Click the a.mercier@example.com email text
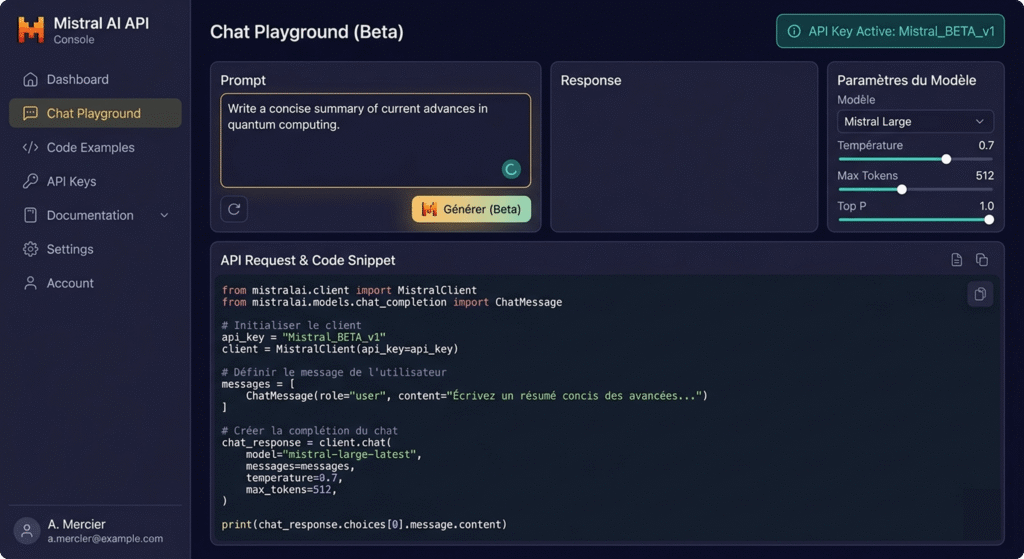 tap(105, 539)
